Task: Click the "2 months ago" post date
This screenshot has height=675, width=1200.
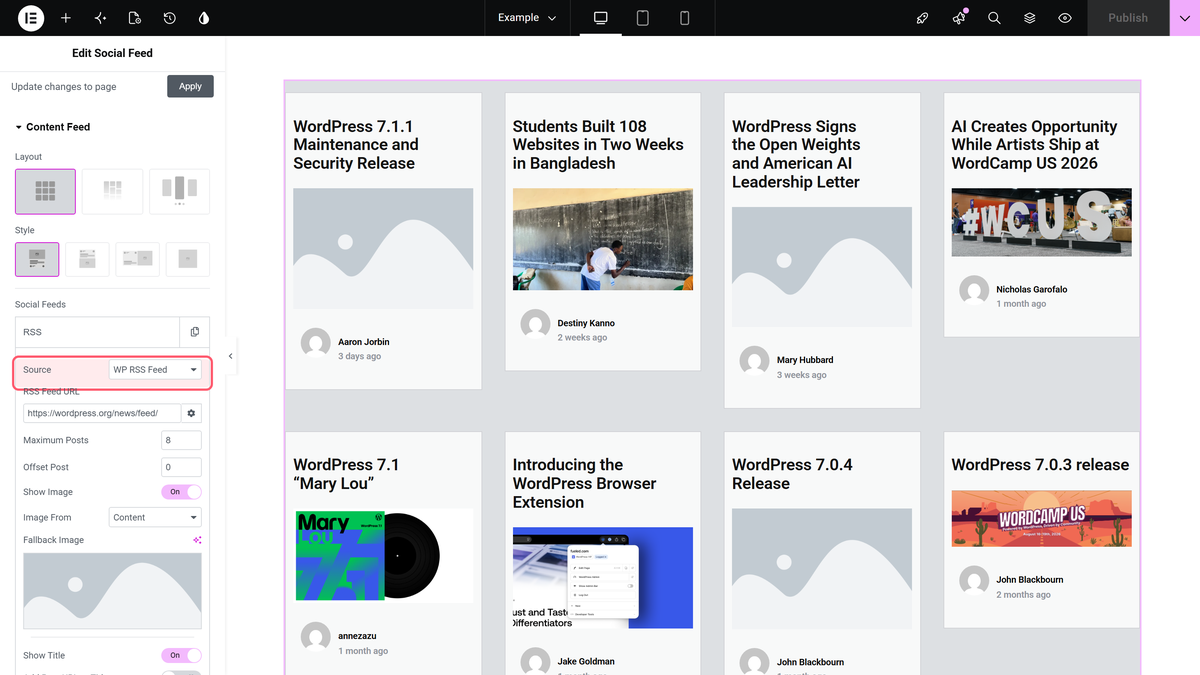Action: pos(1023,594)
